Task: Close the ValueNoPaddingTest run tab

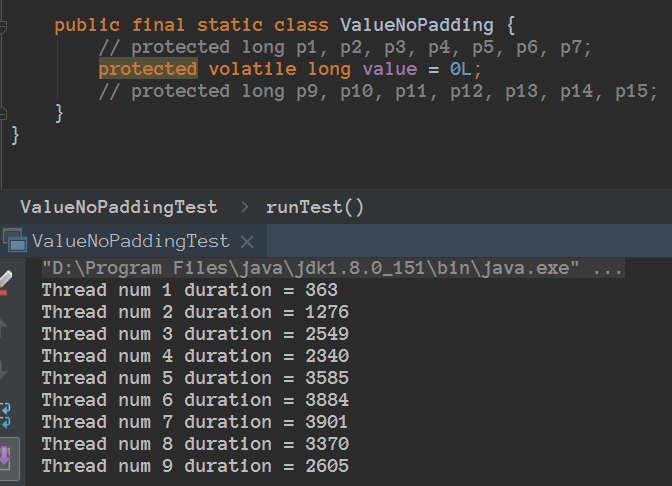Action: (248, 241)
